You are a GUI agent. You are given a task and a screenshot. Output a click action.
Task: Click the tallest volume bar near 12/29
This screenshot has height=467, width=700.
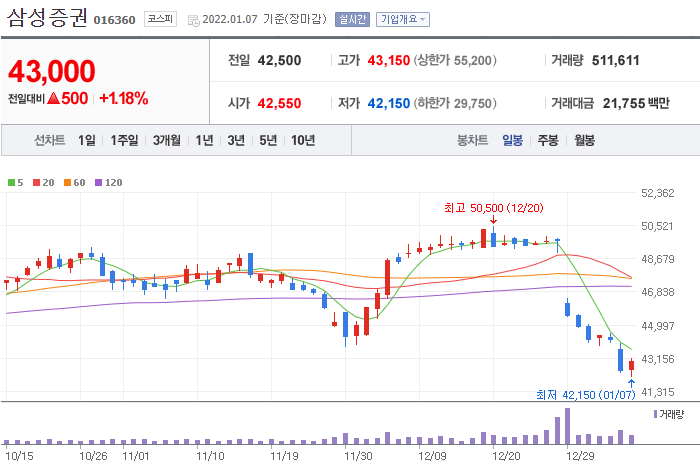pos(567,426)
